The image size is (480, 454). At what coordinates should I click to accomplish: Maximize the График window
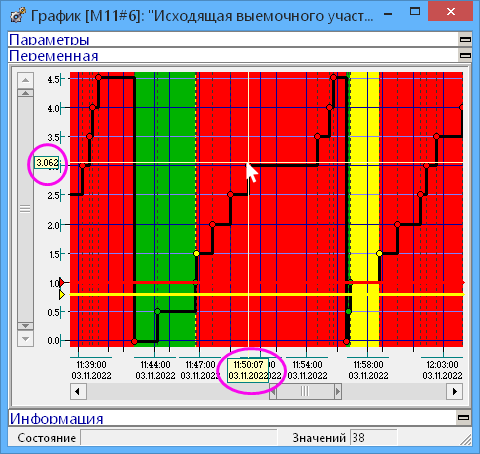point(415,12)
